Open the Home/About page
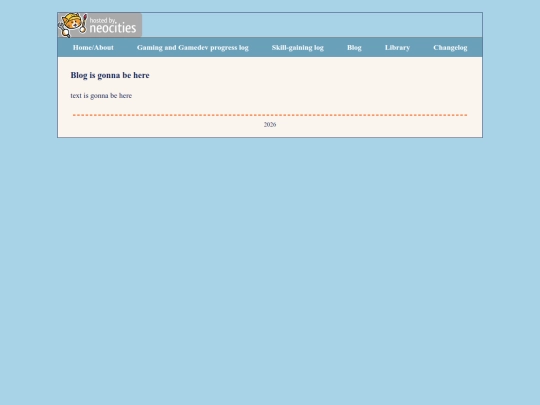This screenshot has width=540, height=405. click(93, 48)
